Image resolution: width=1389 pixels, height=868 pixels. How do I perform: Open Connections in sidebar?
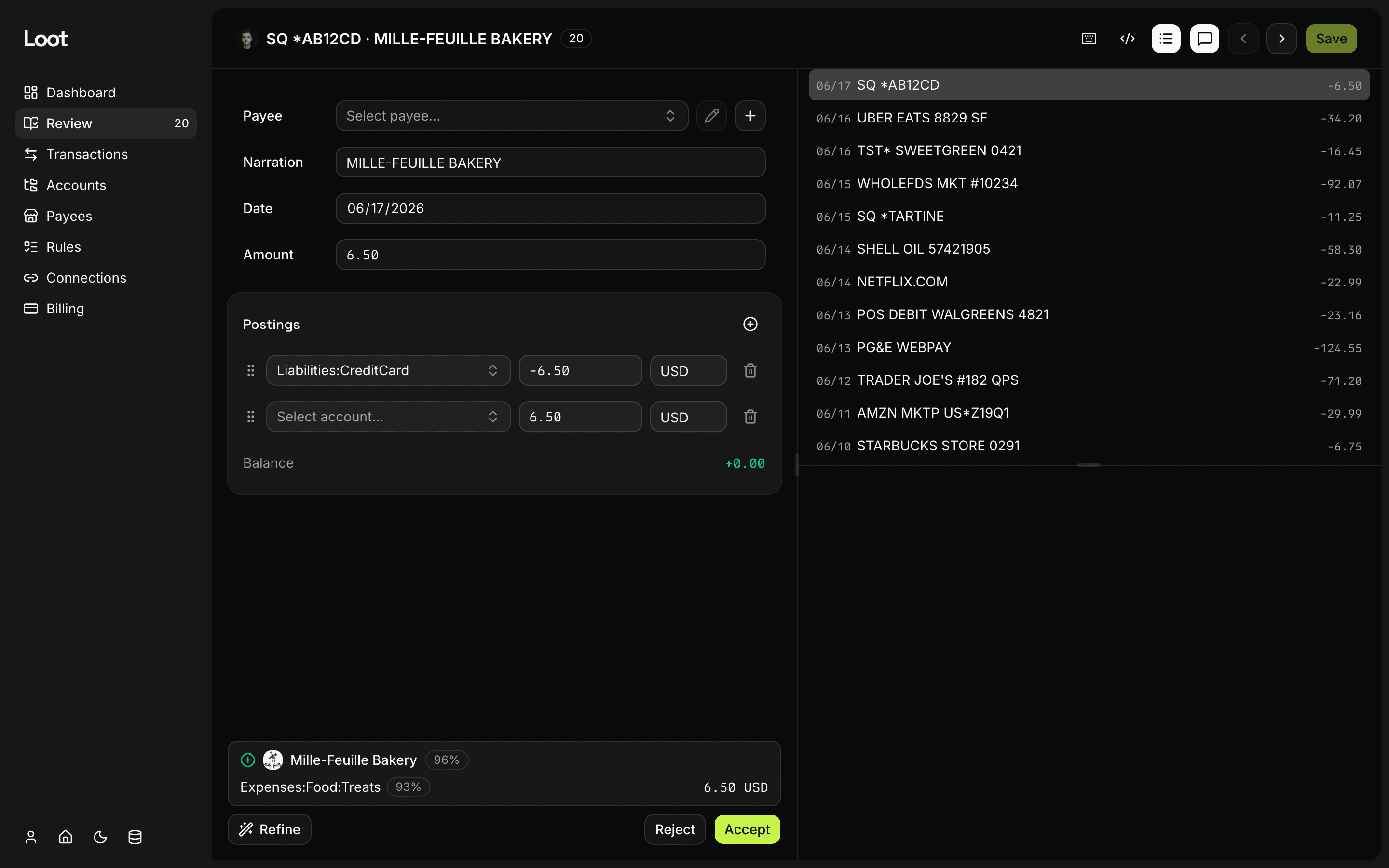106,278
